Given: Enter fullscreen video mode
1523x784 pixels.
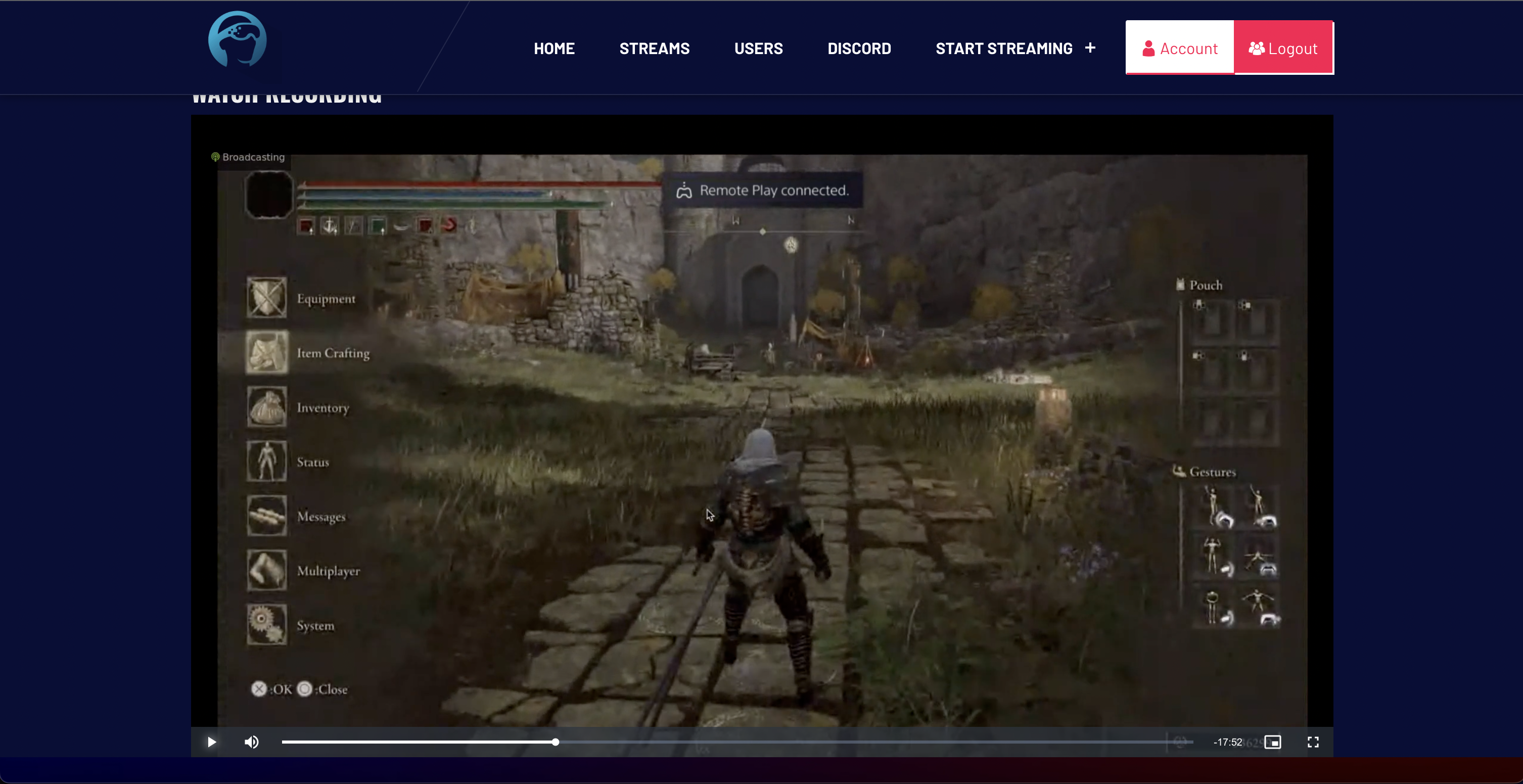Looking at the screenshot, I should (1313, 742).
